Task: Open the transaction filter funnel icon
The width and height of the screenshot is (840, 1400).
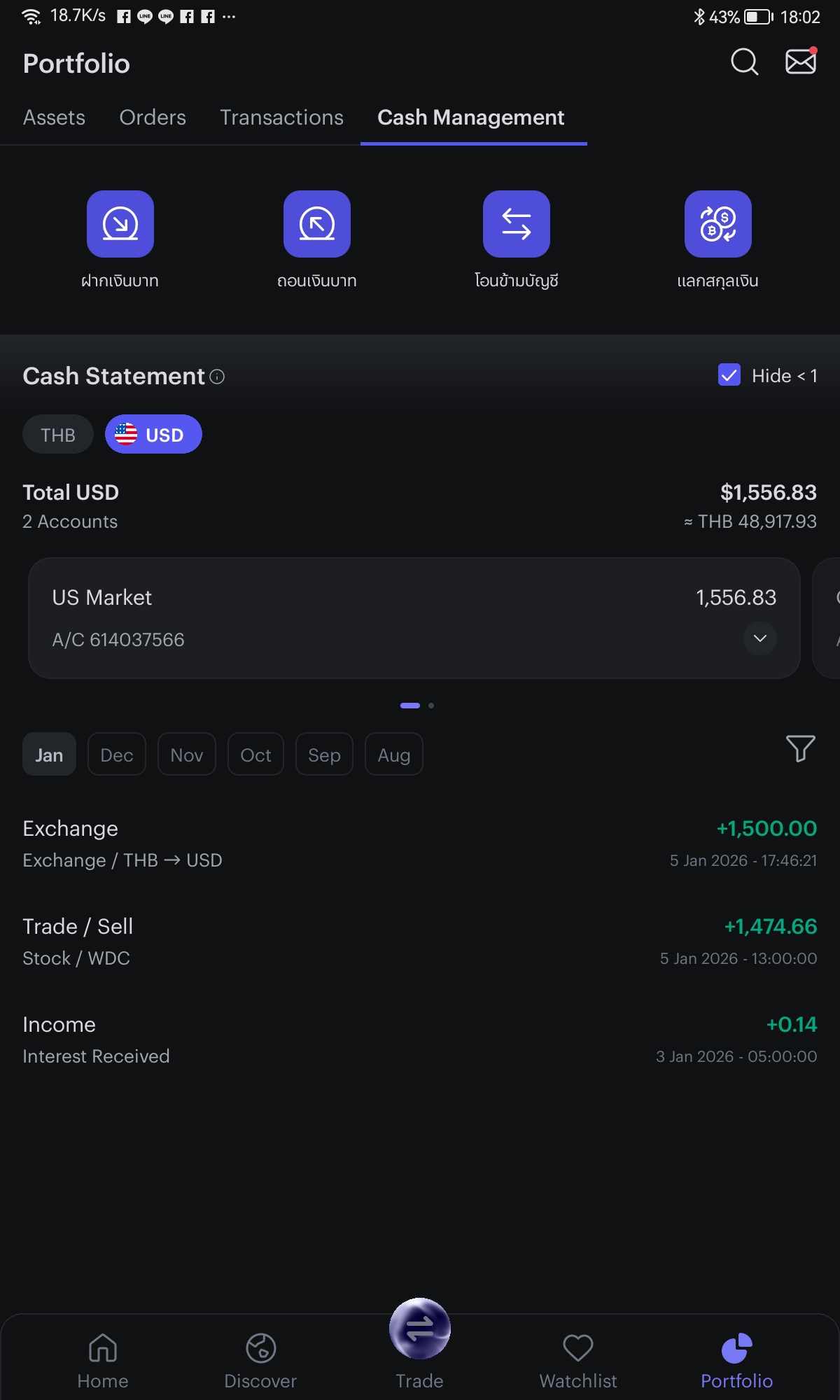Action: coord(800,748)
